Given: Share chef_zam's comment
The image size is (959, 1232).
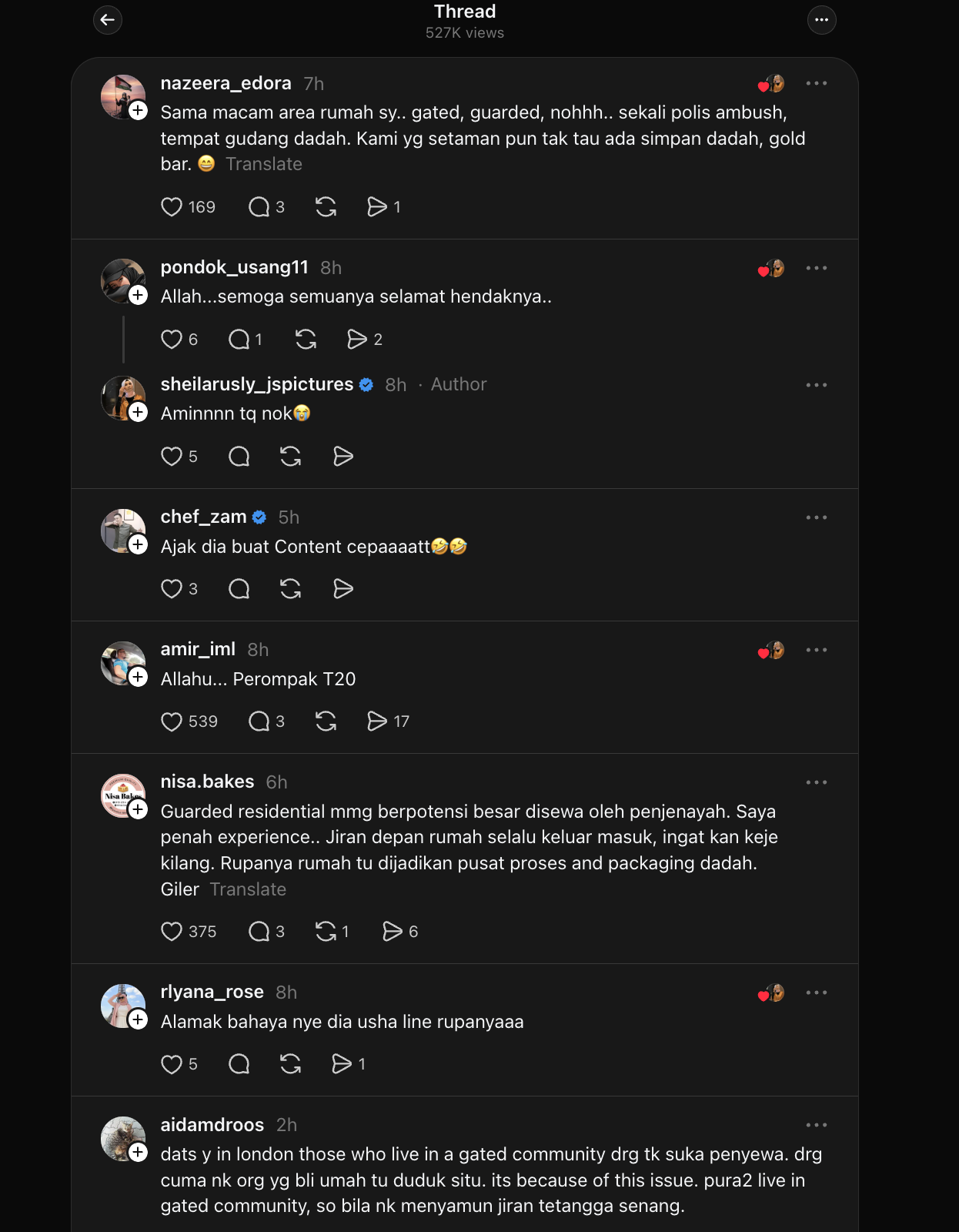Looking at the screenshot, I should [343, 589].
